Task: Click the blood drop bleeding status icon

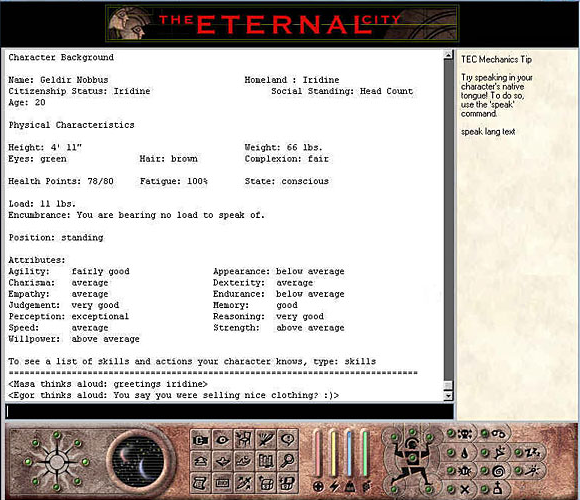Action: (465, 453)
